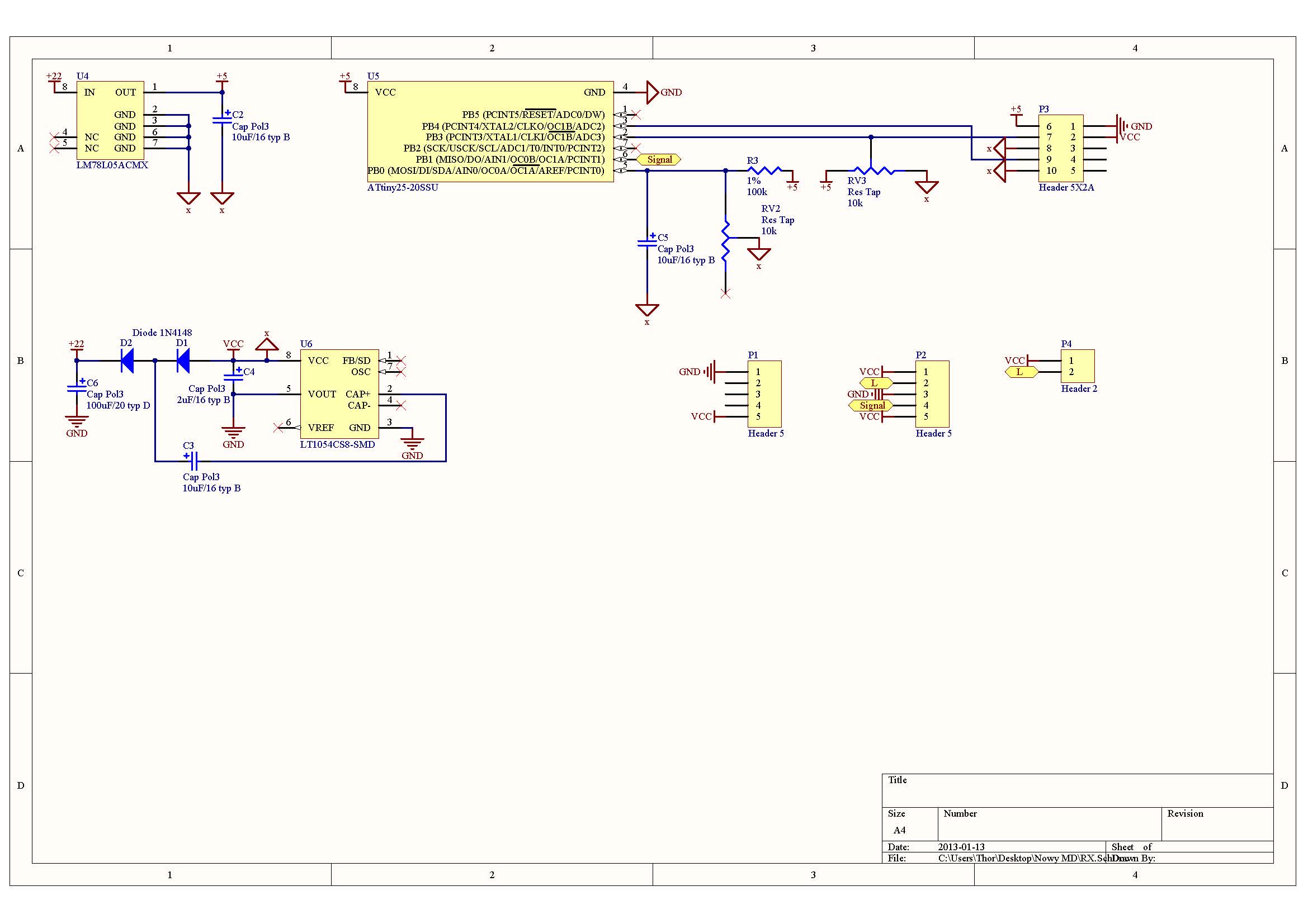Select the L port near header P4
The width and height of the screenshot is (1308, 924).
click(1022, 372)
